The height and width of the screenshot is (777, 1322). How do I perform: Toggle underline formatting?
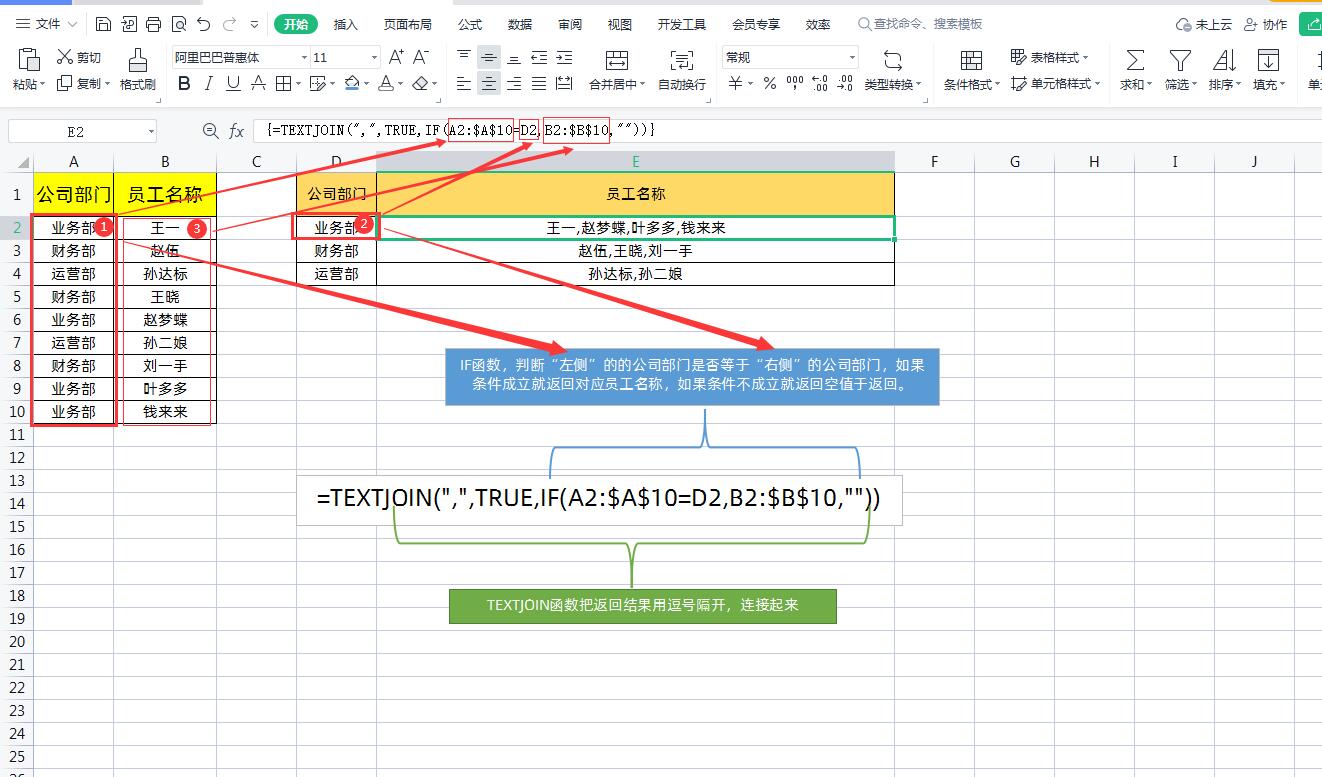(233, 84)
